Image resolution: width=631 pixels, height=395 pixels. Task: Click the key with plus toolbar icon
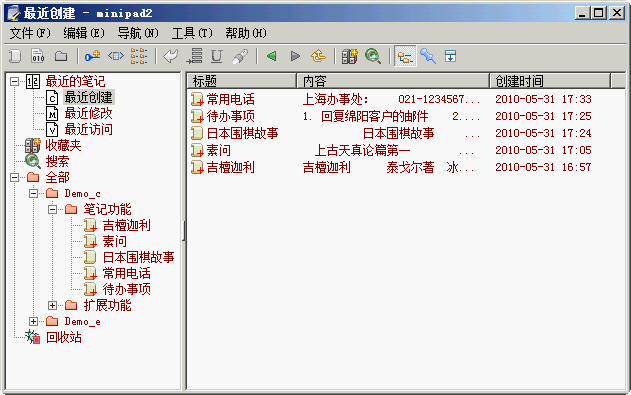[x=93, y=56]
